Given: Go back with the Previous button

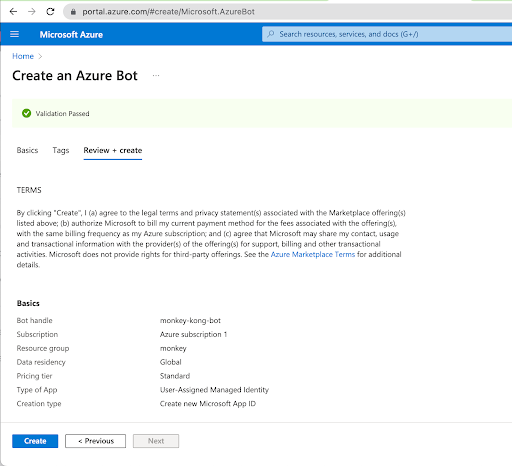Looking at the screenshot, I should pyautogui.click(x=95, y=441).
